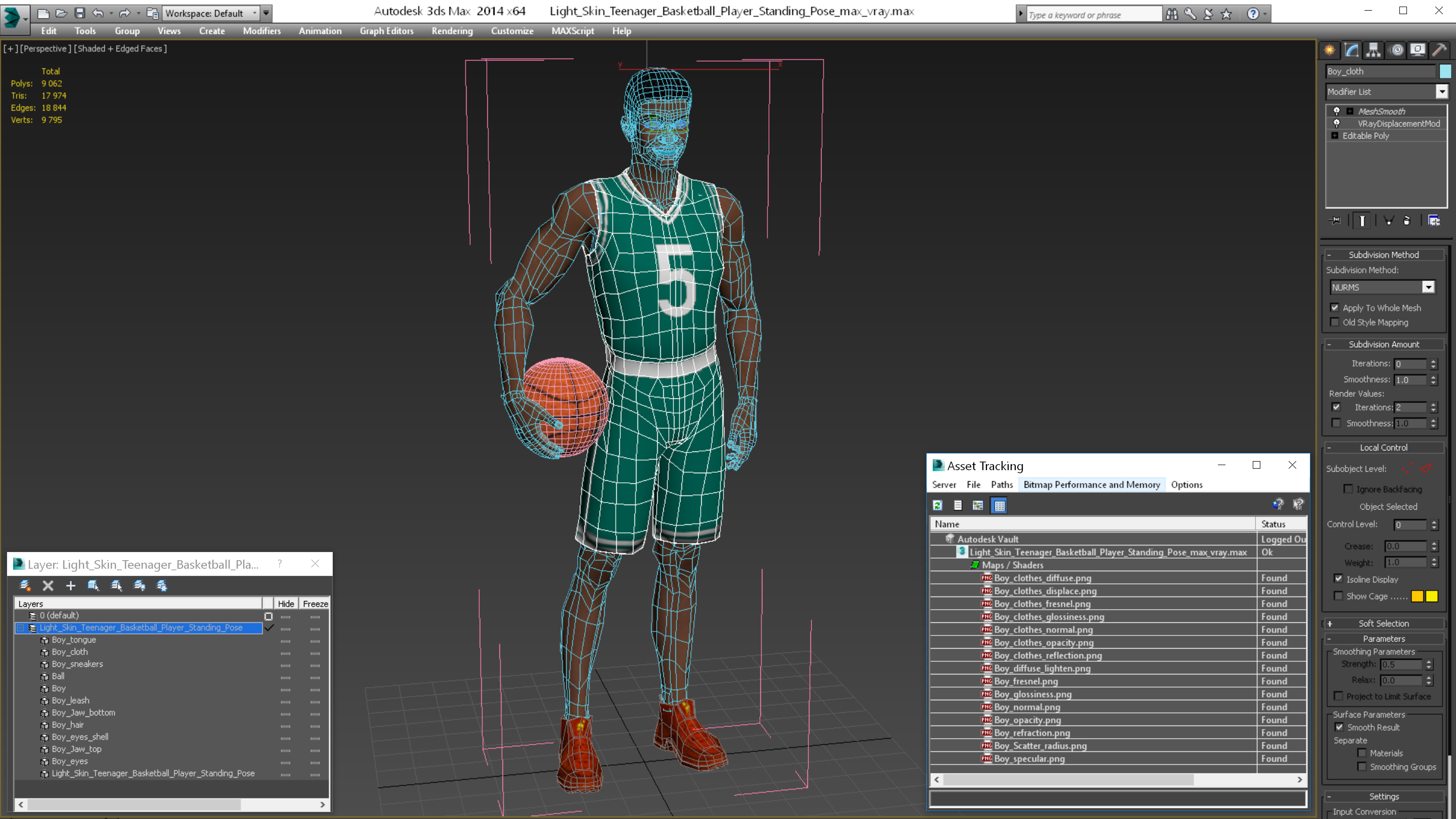Image resolution: width=1456 pixels, height=819 pixels.
Task: Click the Undo toolbar icon
Action: (99, 13)
